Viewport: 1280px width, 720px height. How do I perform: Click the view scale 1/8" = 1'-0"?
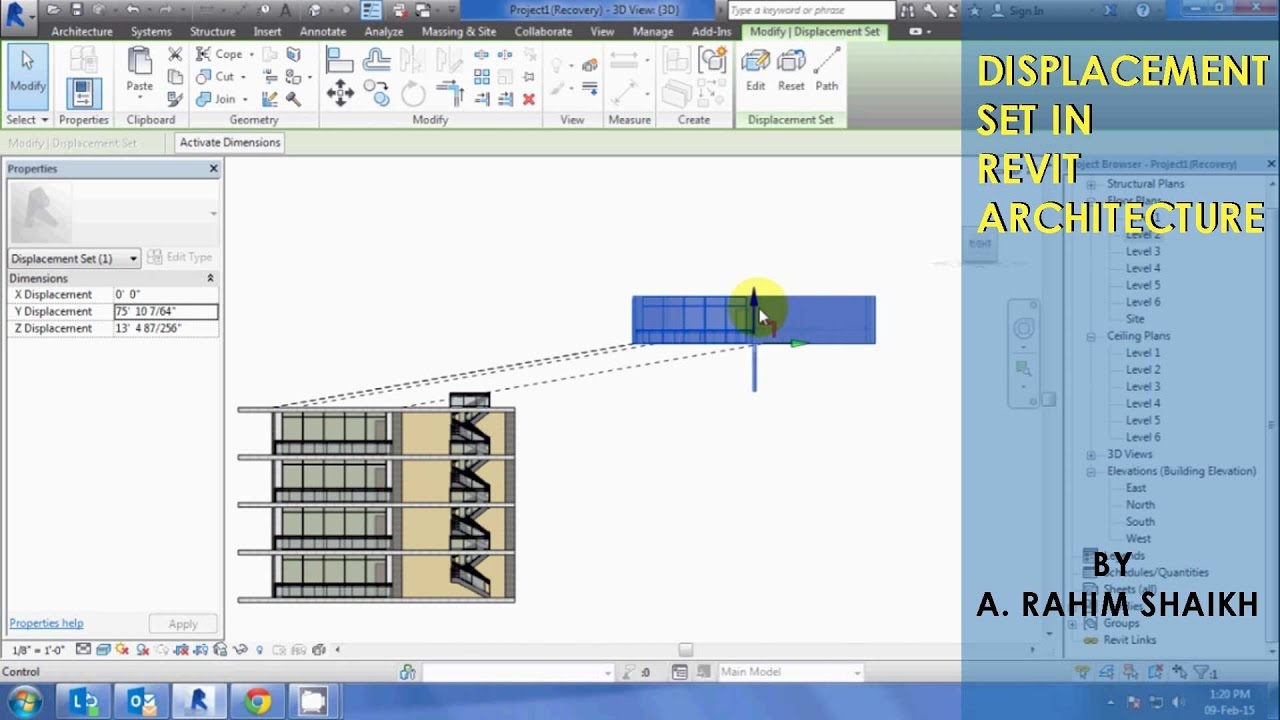[38, 651]
